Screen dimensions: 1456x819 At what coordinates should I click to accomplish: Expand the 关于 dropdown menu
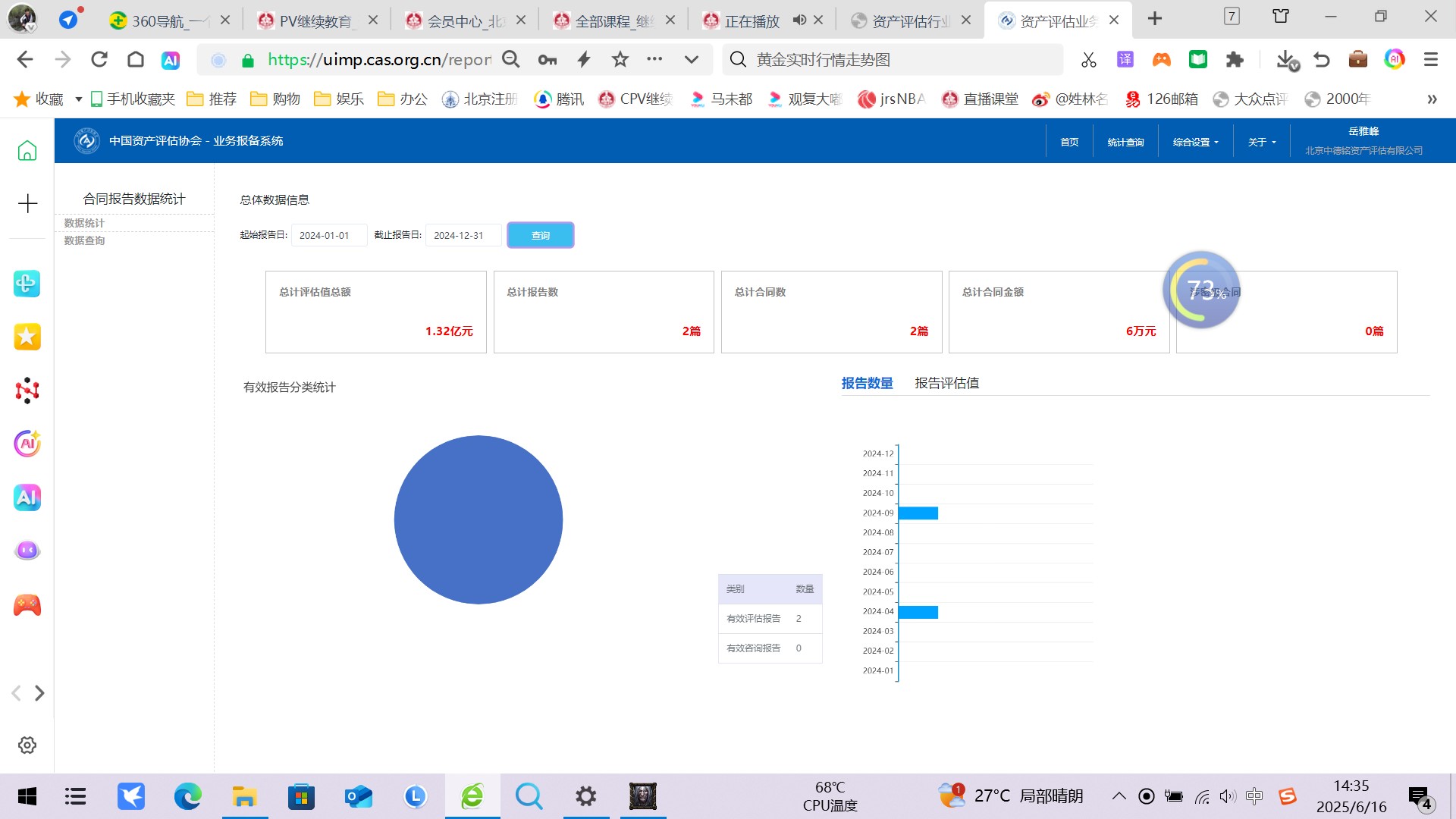click(1261, 142)
